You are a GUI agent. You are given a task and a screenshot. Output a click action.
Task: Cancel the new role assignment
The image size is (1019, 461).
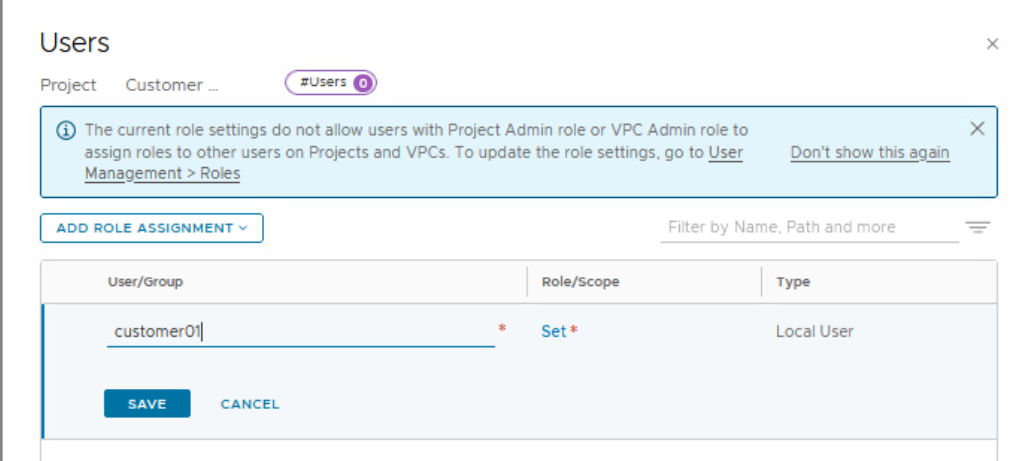pyautogui.click(x=250, y=404)
